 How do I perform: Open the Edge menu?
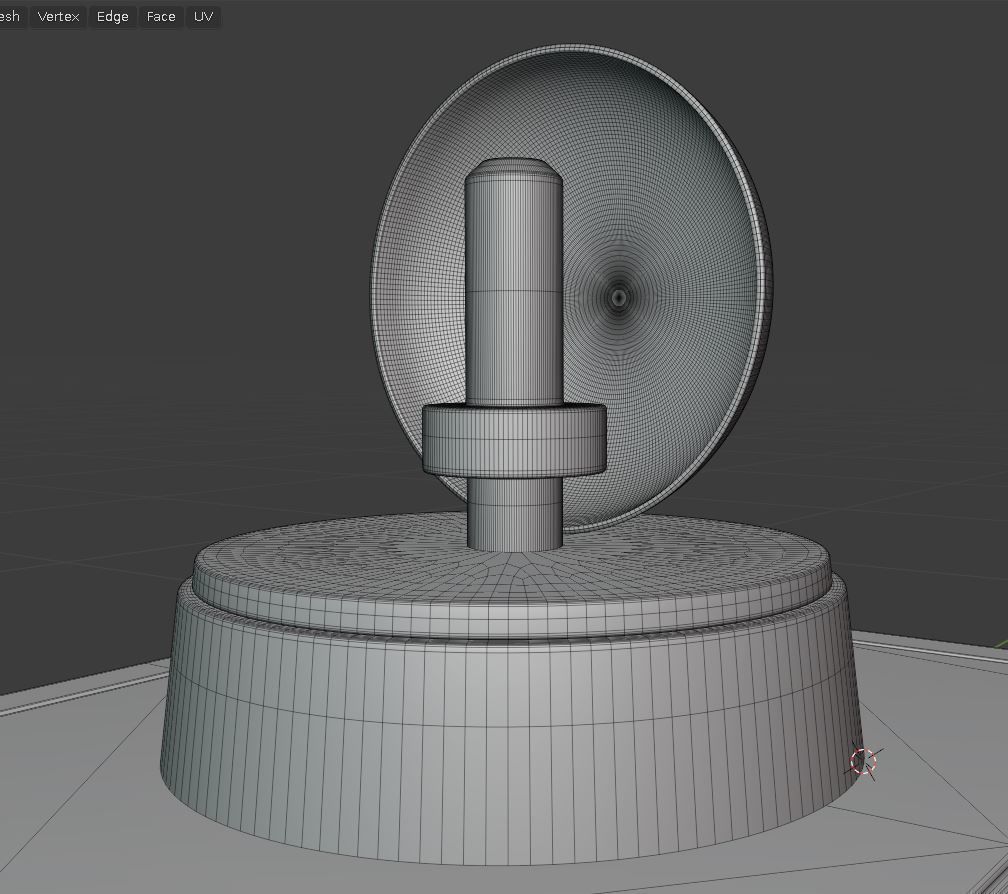pyautogui.click(x=112, y=17)
